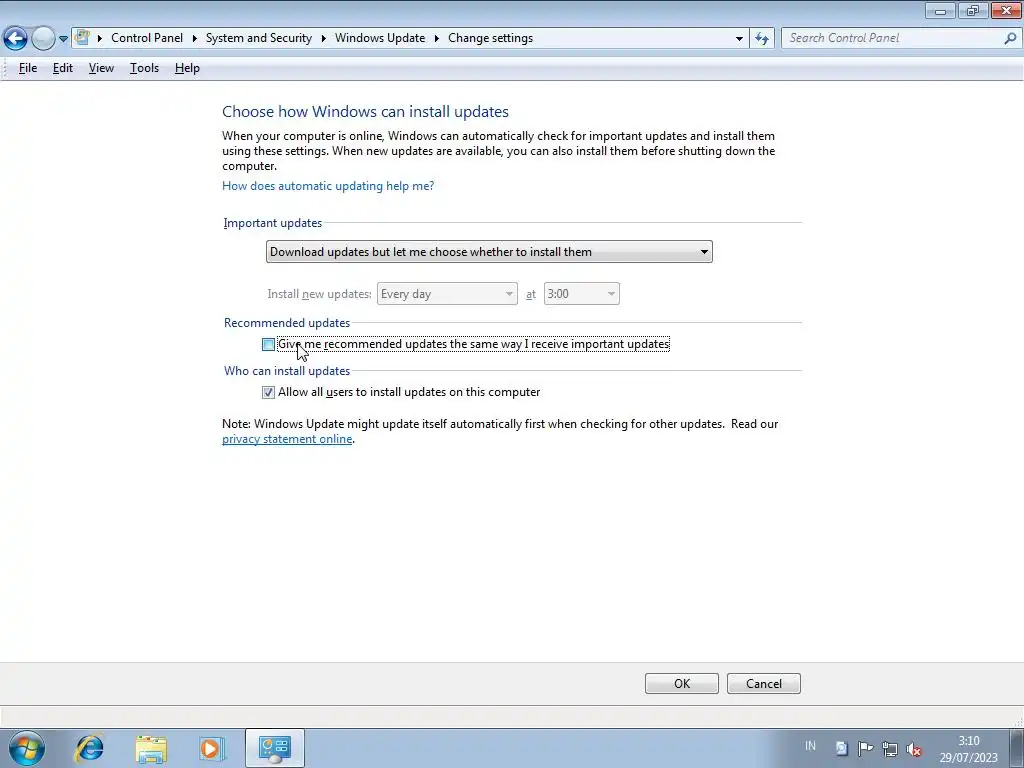This screenshot has height=768, width=1024.
Task: Click the search magnifier icon
Action: tap(1011, 39)
